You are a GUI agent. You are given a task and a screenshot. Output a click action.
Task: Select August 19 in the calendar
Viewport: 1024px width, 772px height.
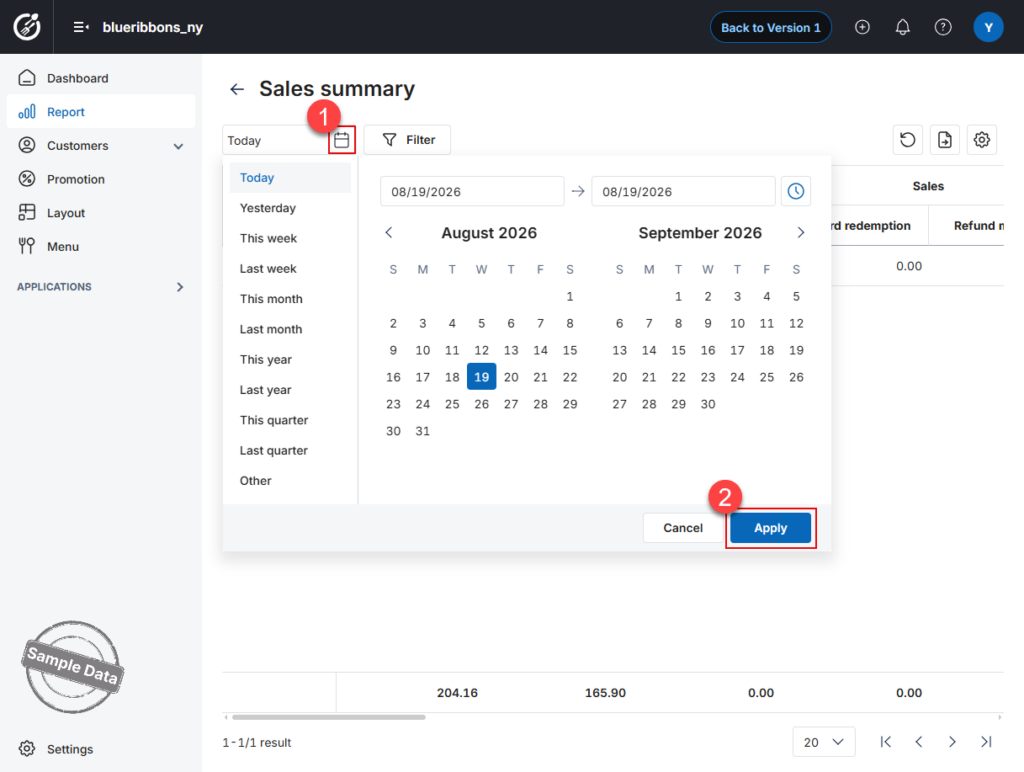[x=481, y=377]
